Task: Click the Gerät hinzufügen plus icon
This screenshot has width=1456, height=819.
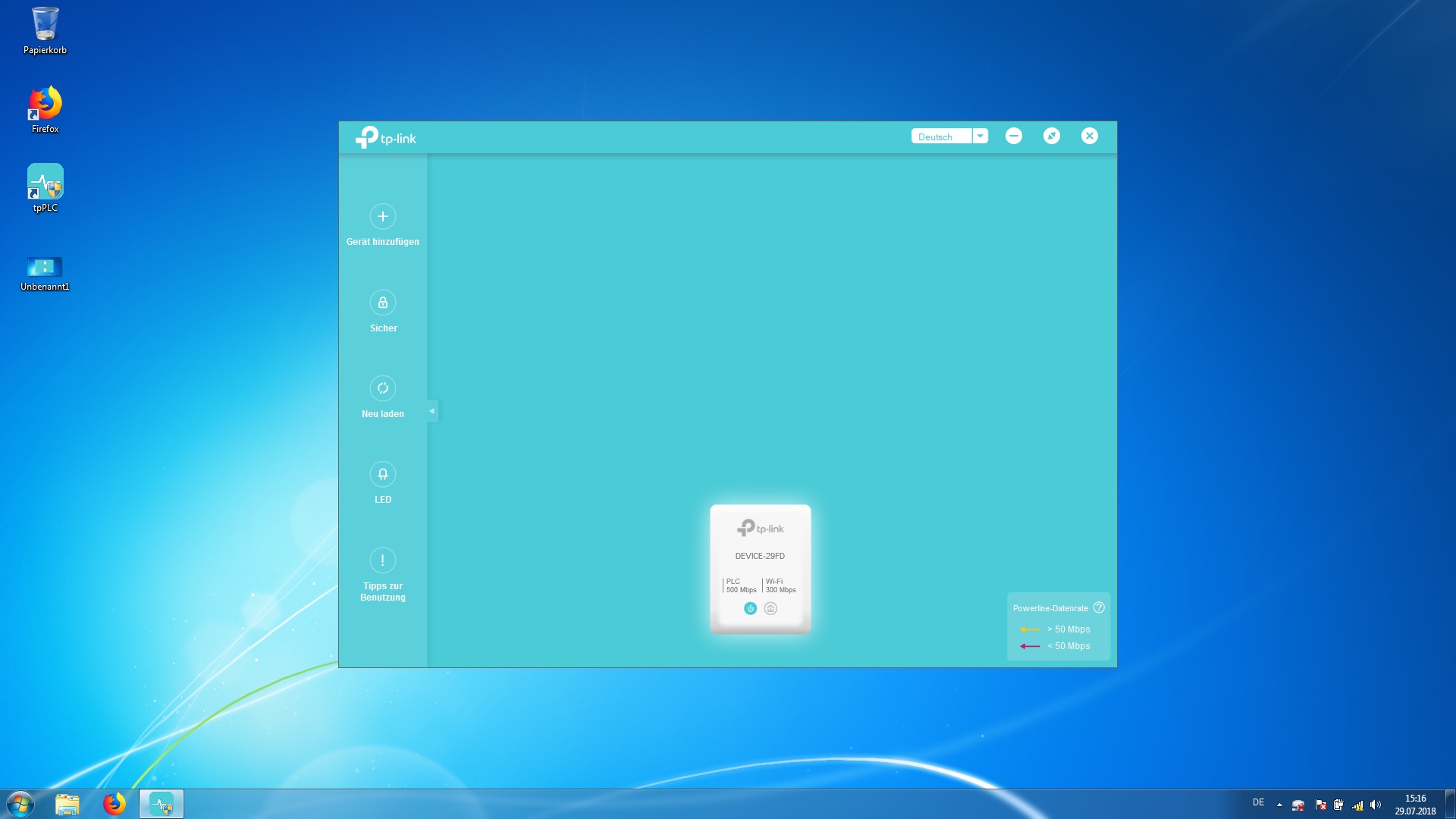Action: click(382, 217)
